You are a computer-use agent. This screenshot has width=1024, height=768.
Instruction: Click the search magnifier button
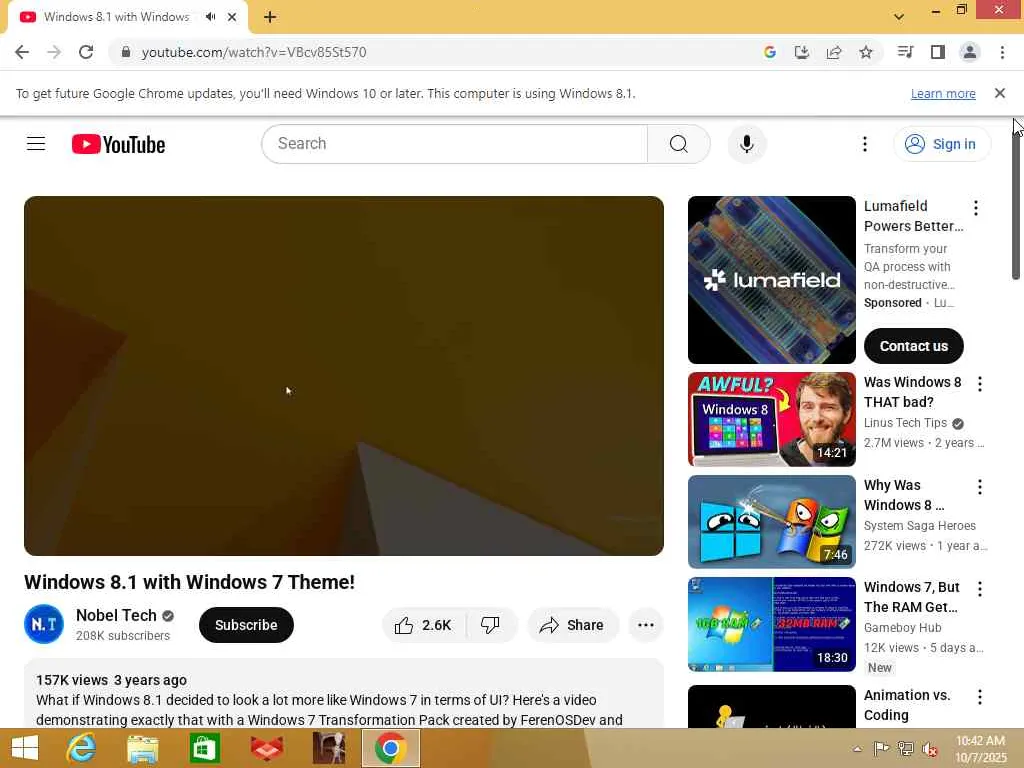click(x=679, y=144)
